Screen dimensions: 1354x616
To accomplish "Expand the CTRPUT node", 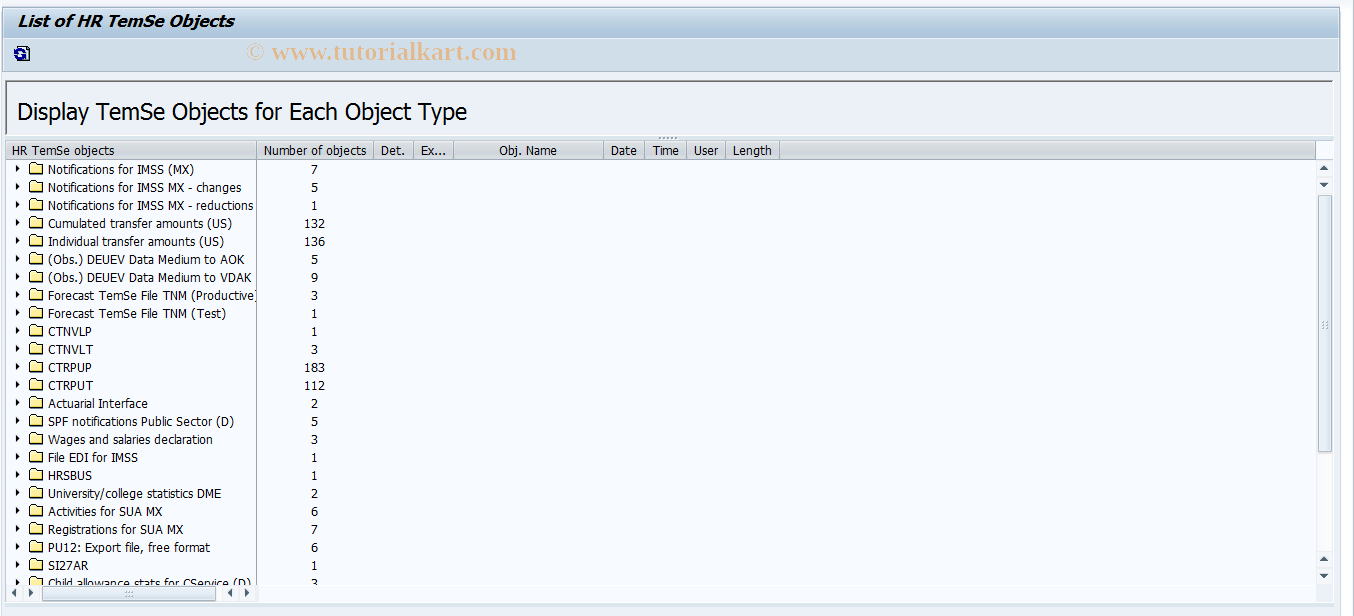I will (16, 385).
